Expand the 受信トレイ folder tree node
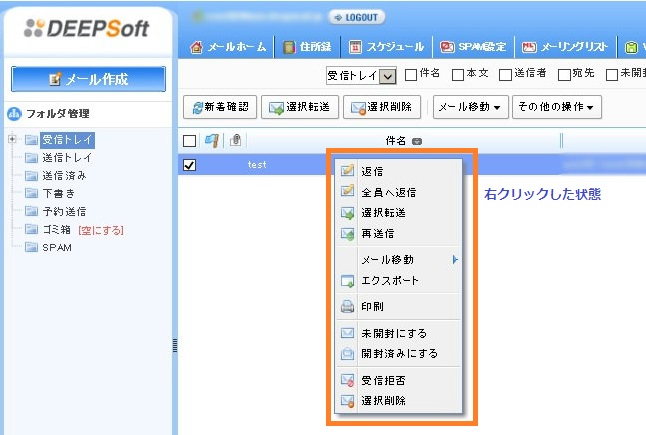Screen dimensions: 646x435 pos(12,139)
